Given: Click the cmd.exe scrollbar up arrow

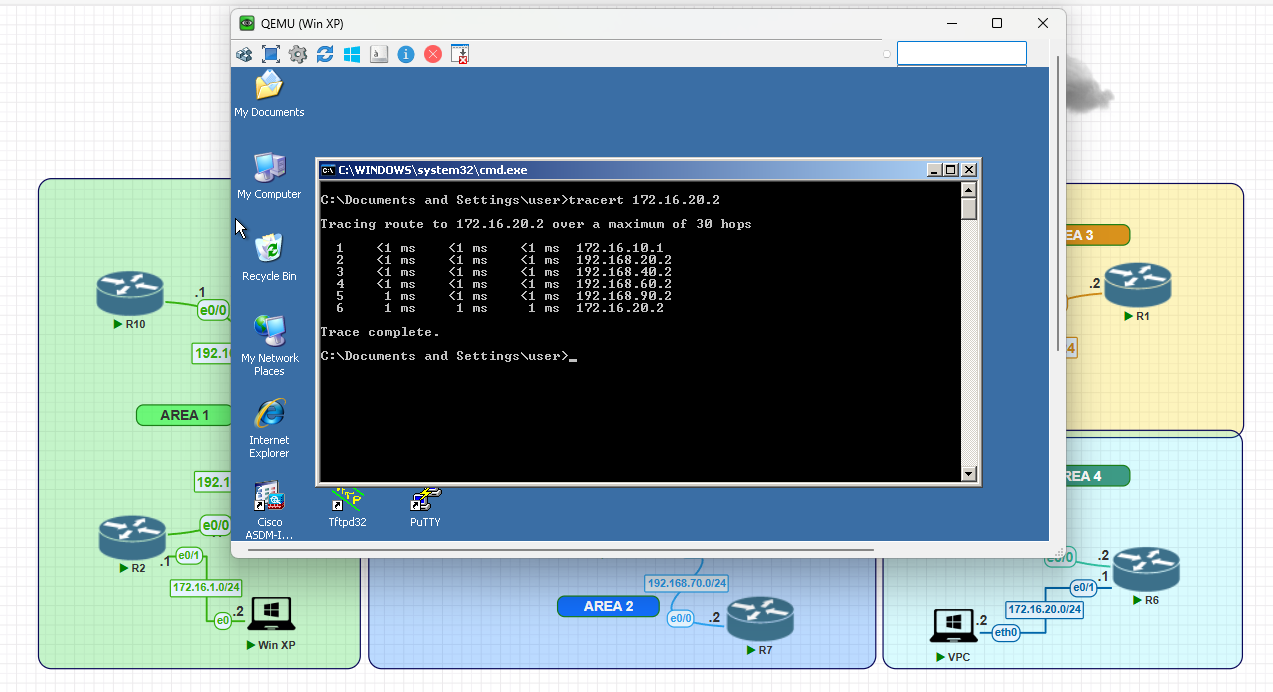Looking at the screenshot, I should [968, 190].
